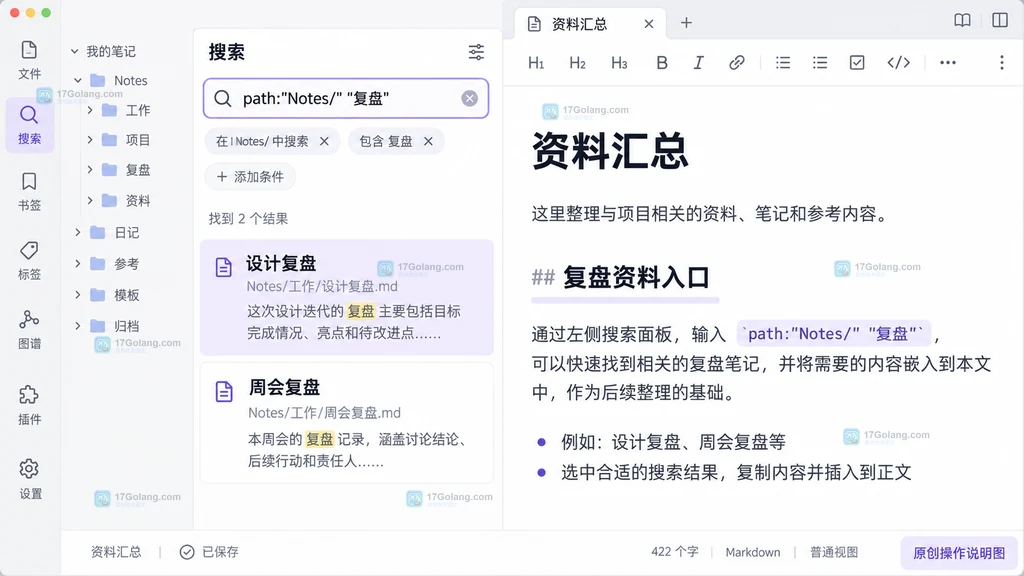Apply Heading 1 format
This screenshot has height=576, width=1024.
pyautogui.click(x=536, y=63)
